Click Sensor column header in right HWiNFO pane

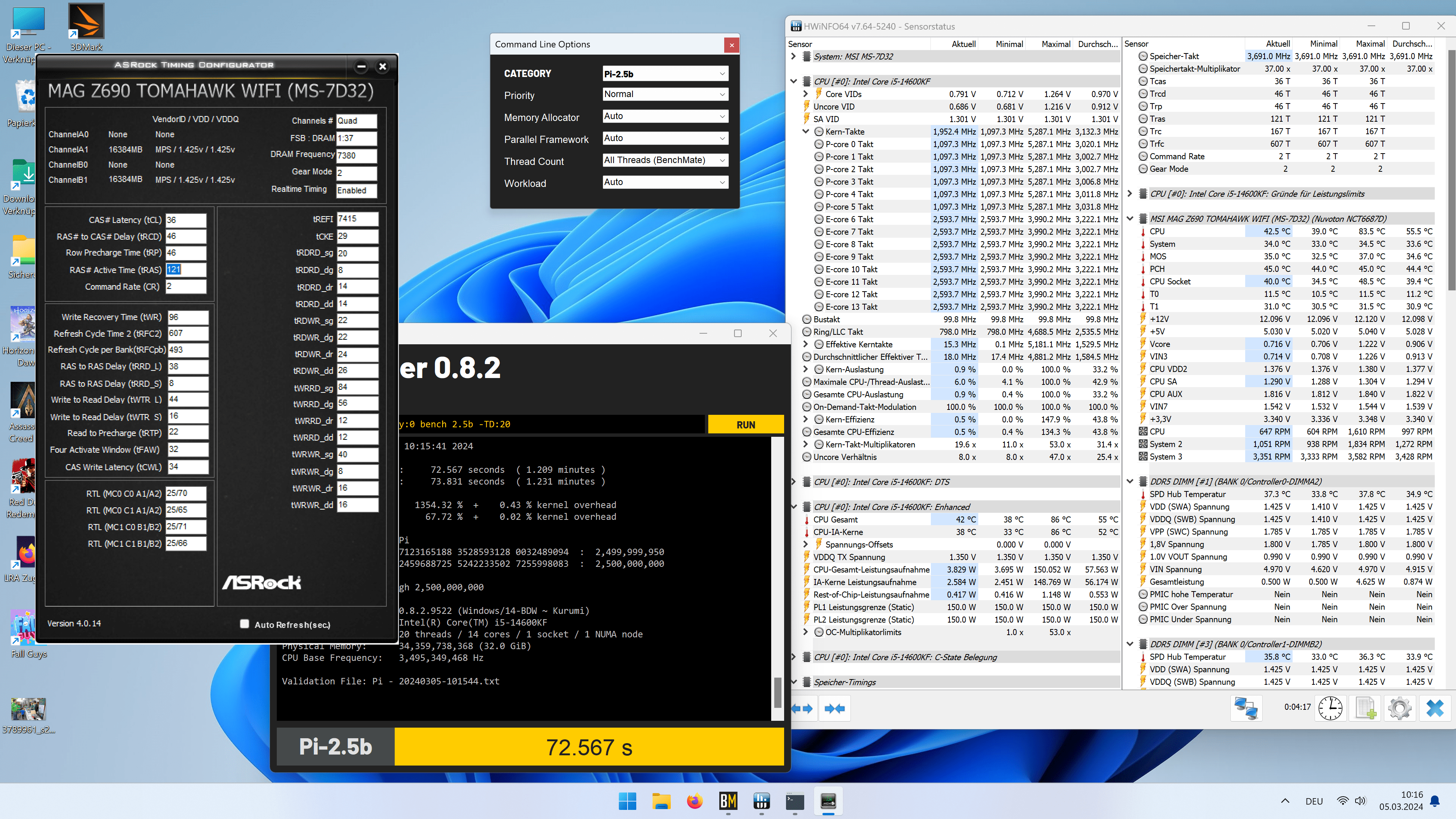tap(1136, 44)
